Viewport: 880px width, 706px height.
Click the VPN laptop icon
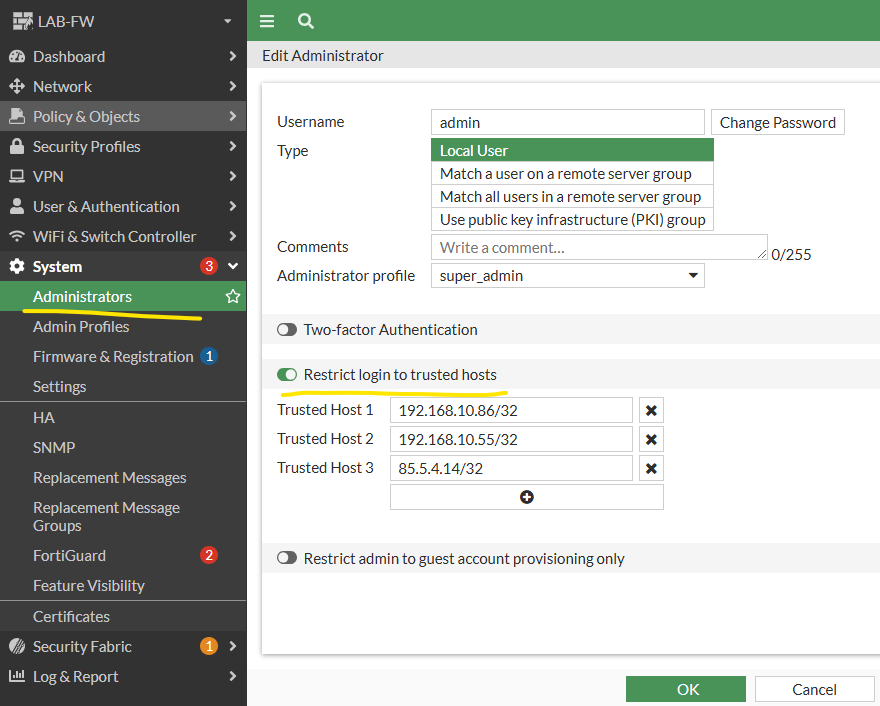click(x=17, y=176)
